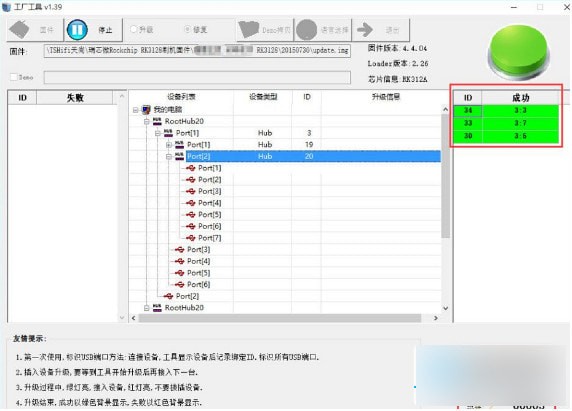
Task: Click the 失败 column header
Action: tap(75, 97)
